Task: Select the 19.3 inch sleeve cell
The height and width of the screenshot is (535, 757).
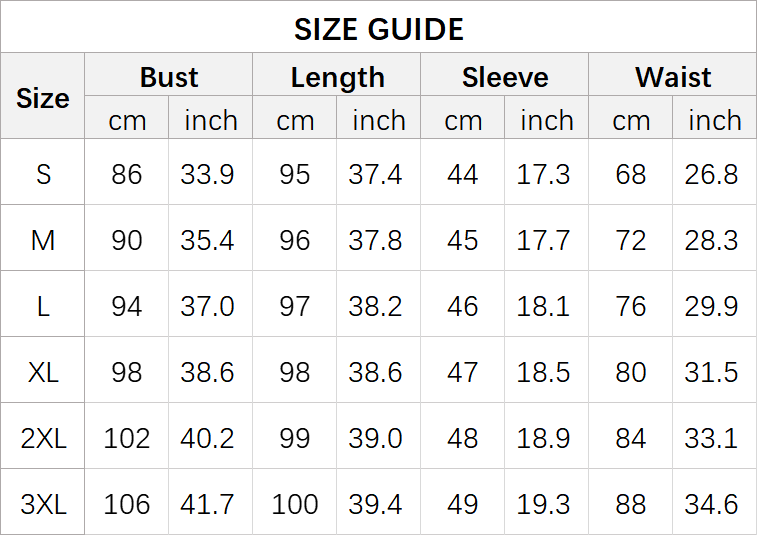Action: 544,505
